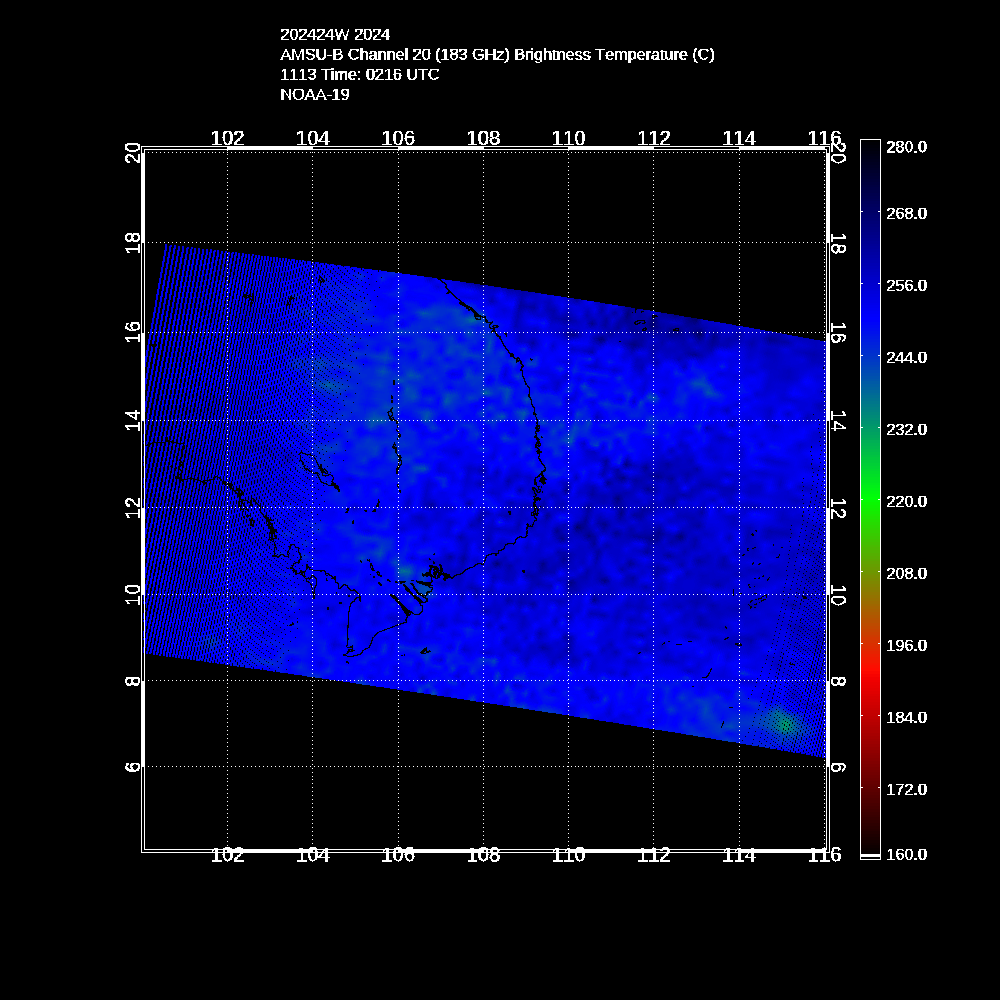The height and width of the screenshot is (1000, 1000).
Task: Click latitude label 18 on right axis
Action: (838, 244)
